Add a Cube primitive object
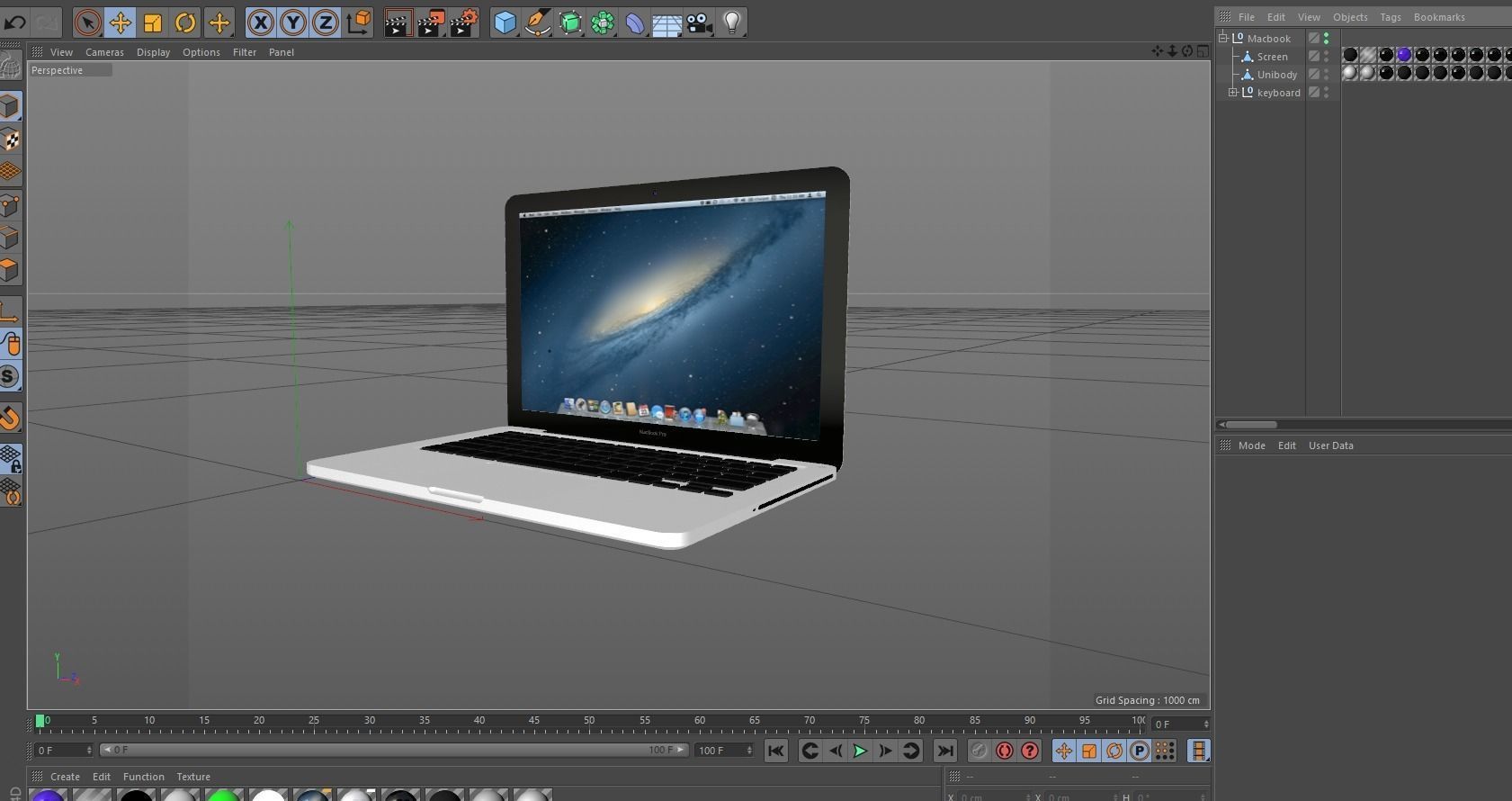Viewport: 1512px width, 801px height. (x=505, y=22)
